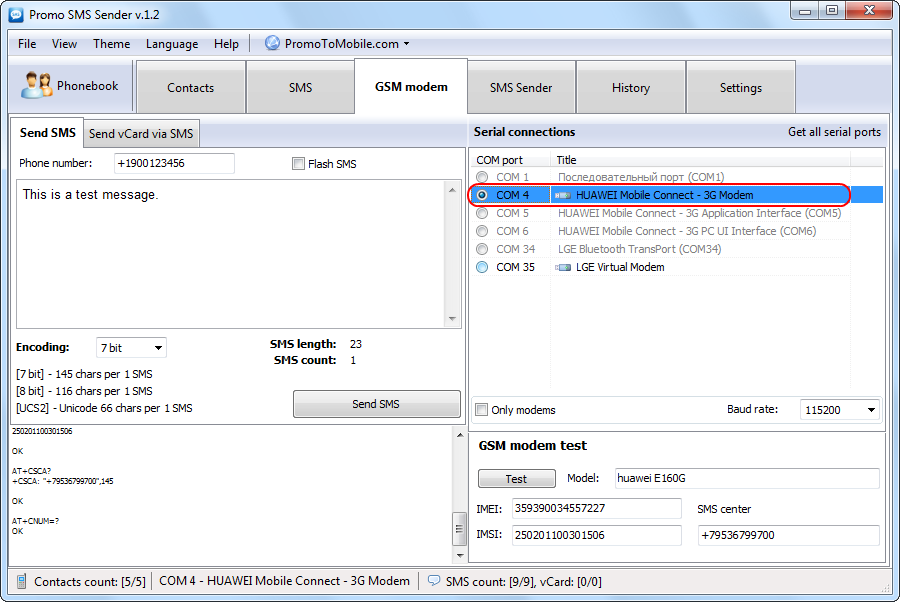
Task: Open the Encoding dropdown
Action: point(131,348)
